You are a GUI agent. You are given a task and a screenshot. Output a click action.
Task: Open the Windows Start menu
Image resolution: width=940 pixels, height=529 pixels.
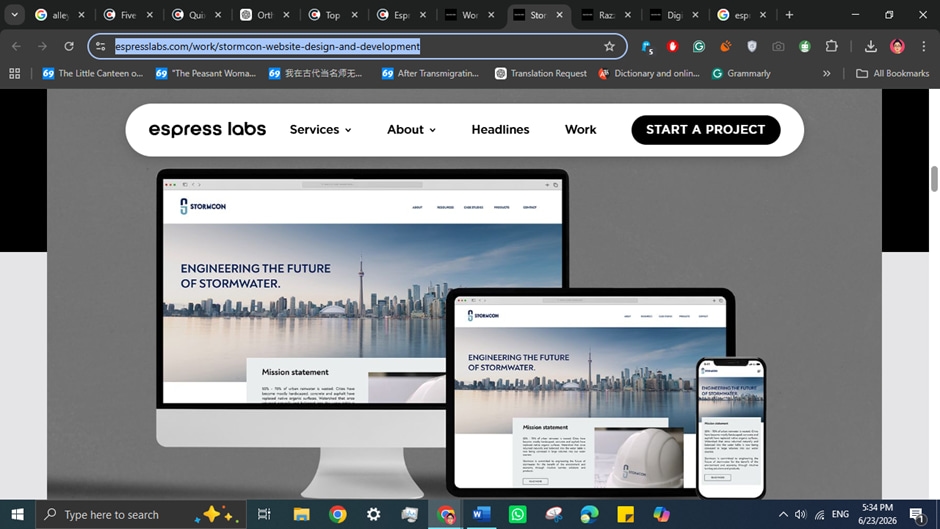[x=17, y=514]
